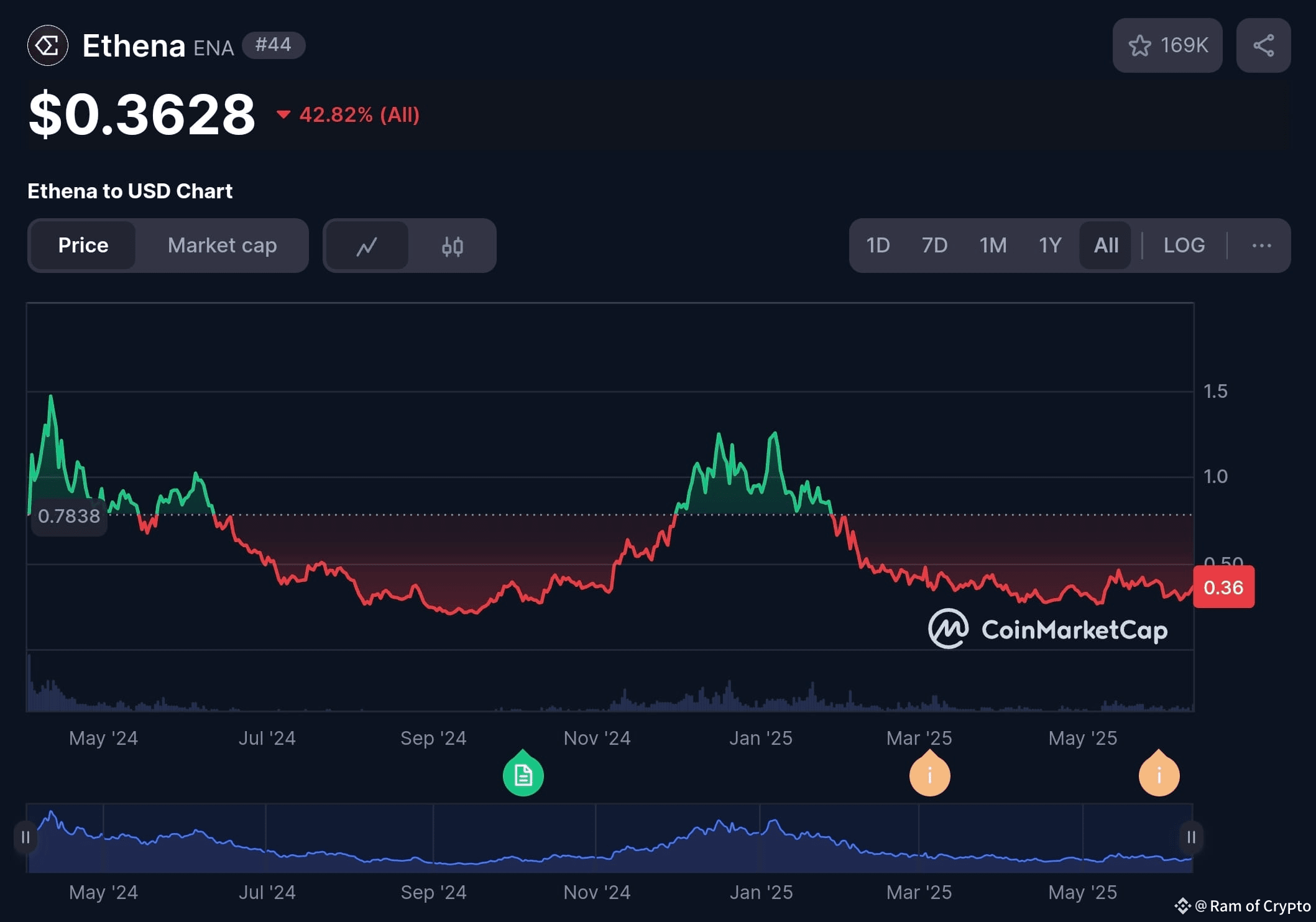1316x922 pixels.
Task: Click the 0.36 current price label
Action: tap(1223, 587)
